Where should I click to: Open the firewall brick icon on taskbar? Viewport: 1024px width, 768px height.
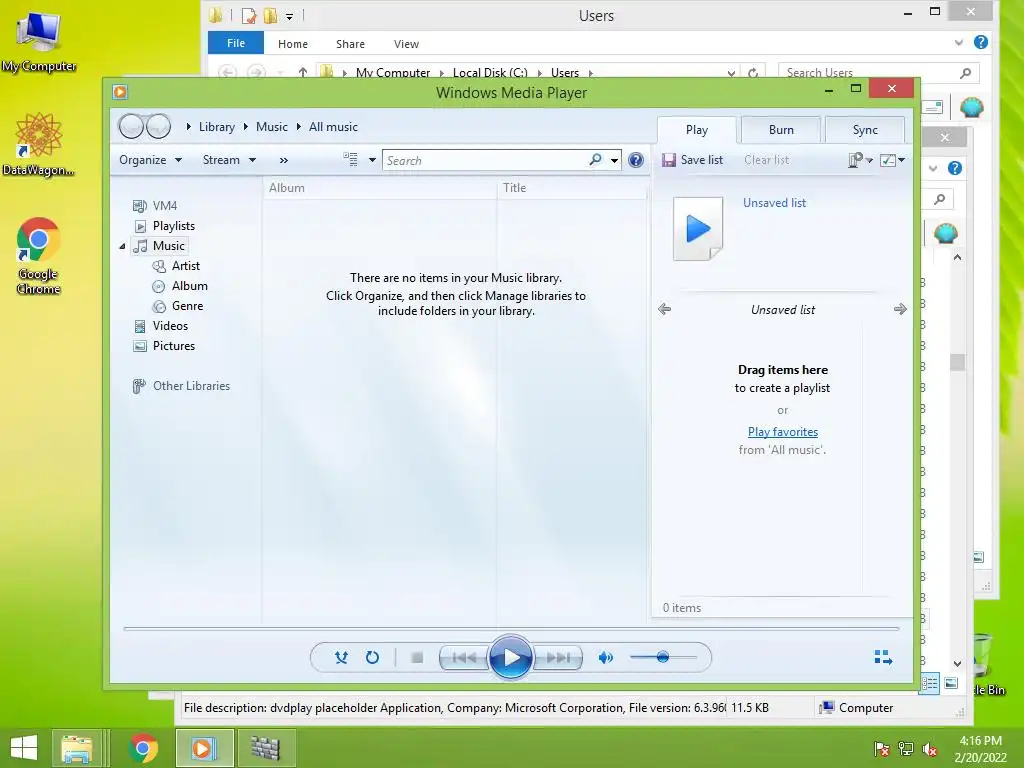point(265,748)
